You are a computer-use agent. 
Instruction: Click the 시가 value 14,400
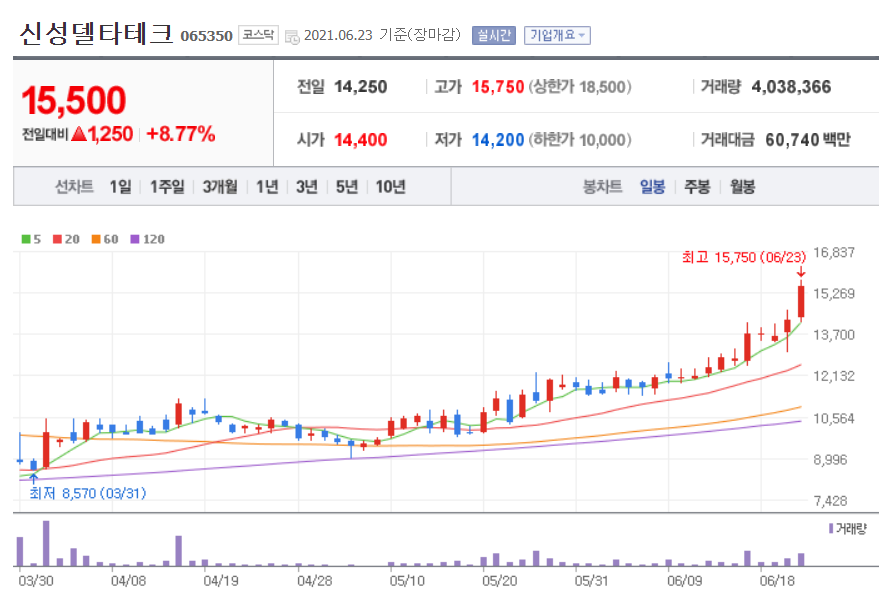(x=360, y=140)
